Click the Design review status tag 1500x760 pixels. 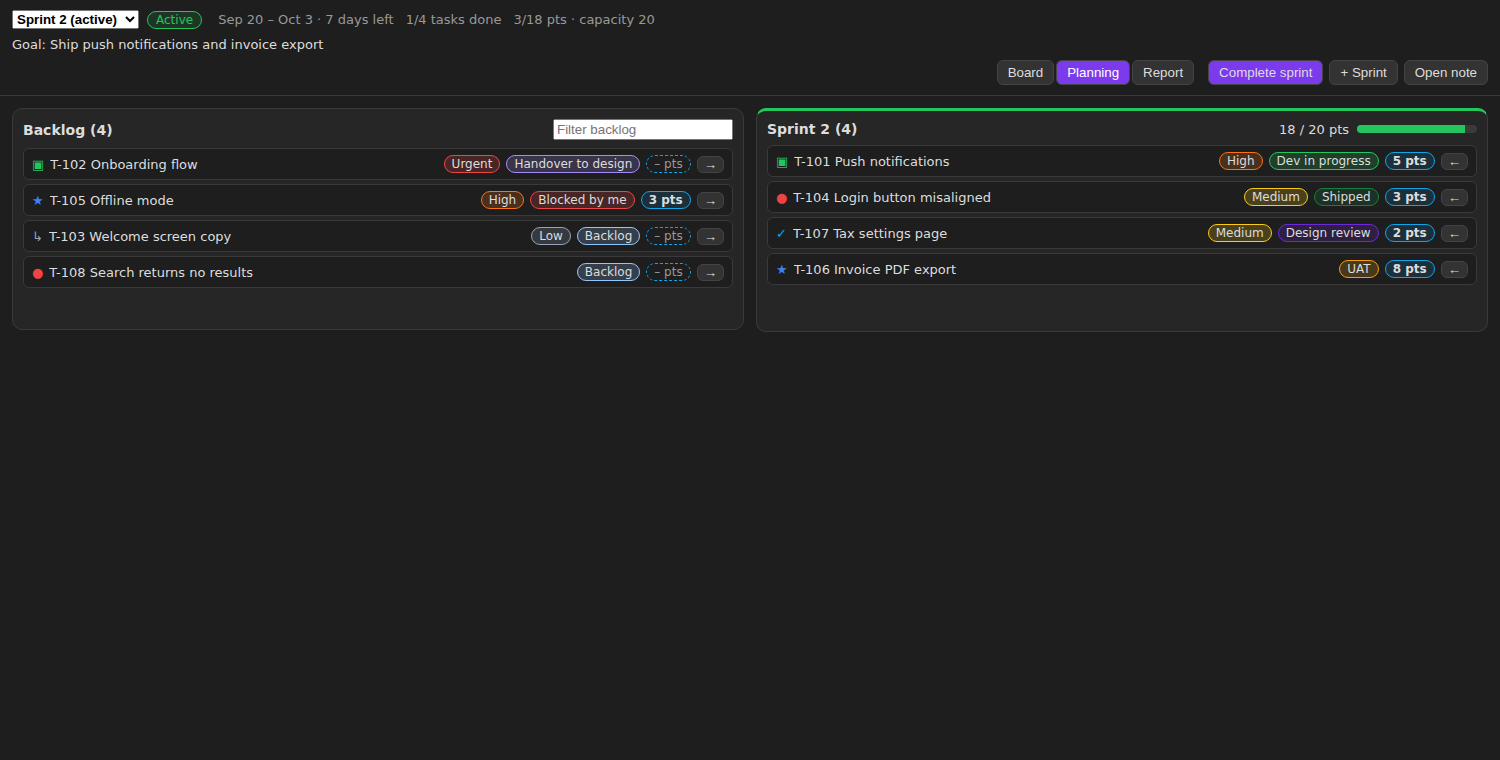pyautogui.click(x=1328, y=233)
